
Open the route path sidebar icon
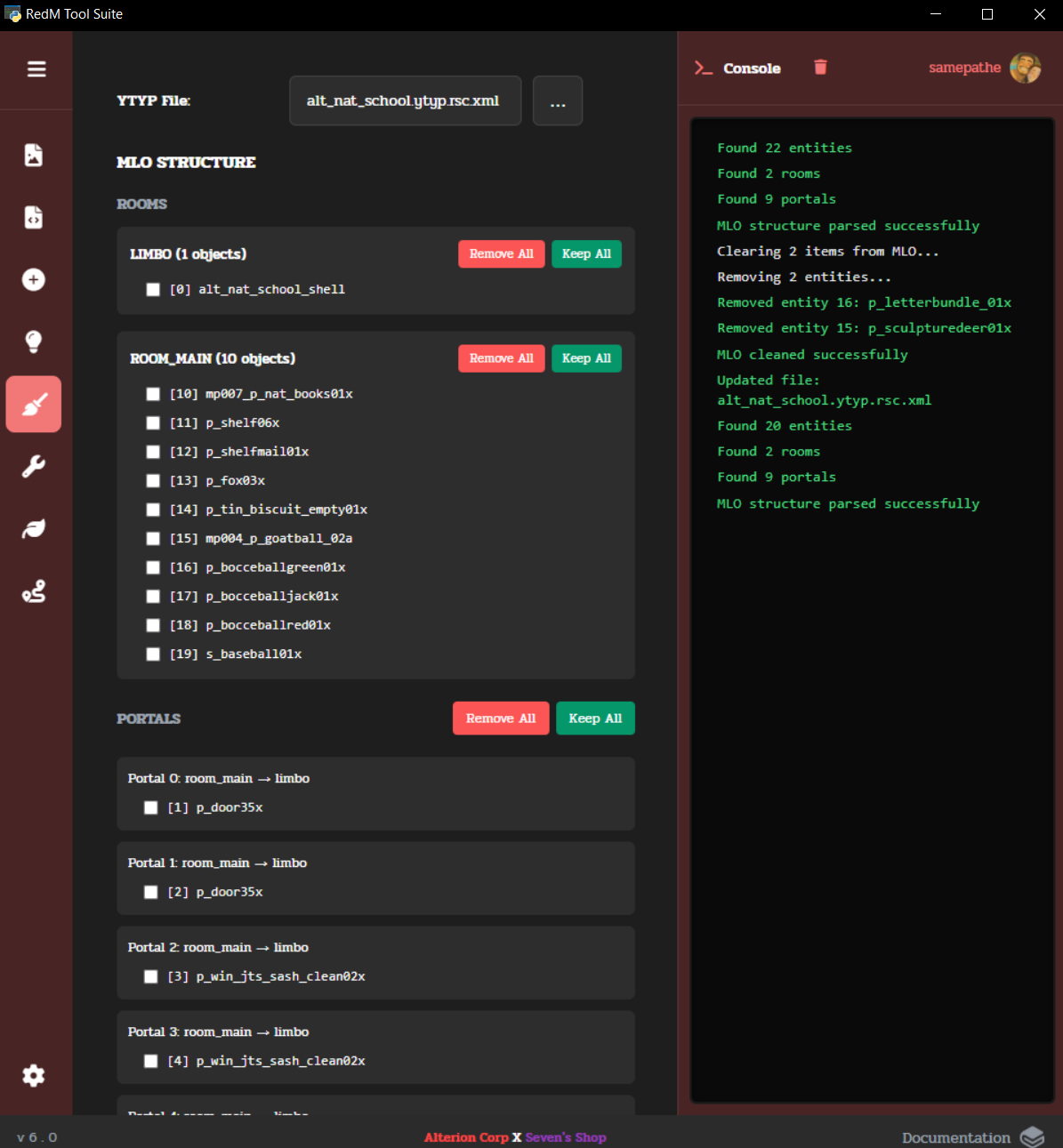coord(34,591)
